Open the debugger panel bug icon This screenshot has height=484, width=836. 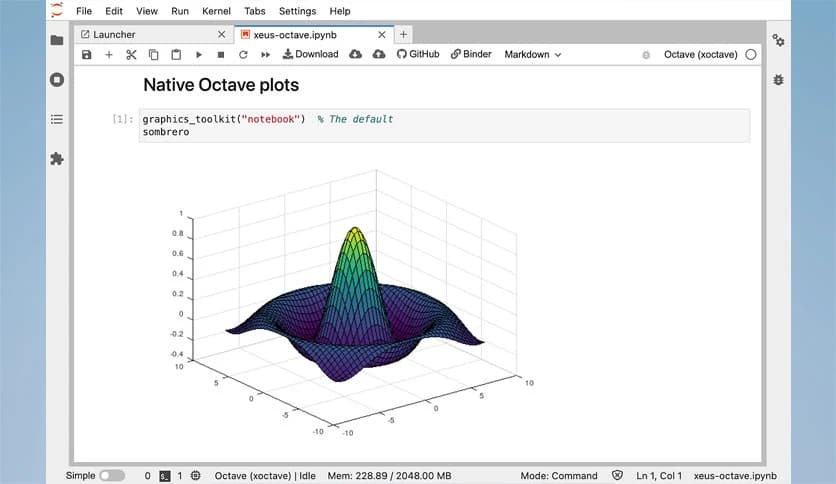click(x=778, y=79)
